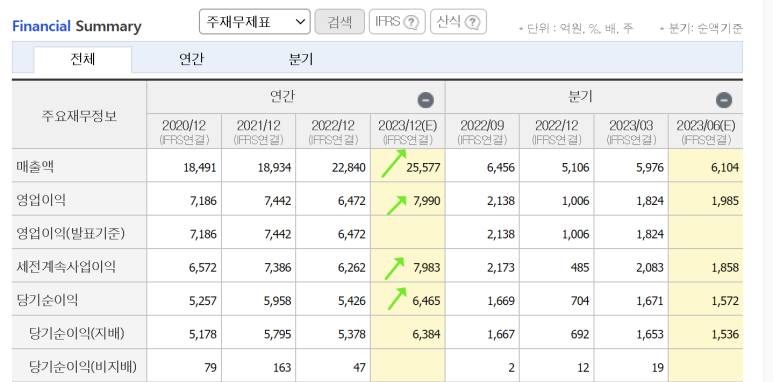
Task: Select the 2023/03 column header
Action: tap(632, 131)
